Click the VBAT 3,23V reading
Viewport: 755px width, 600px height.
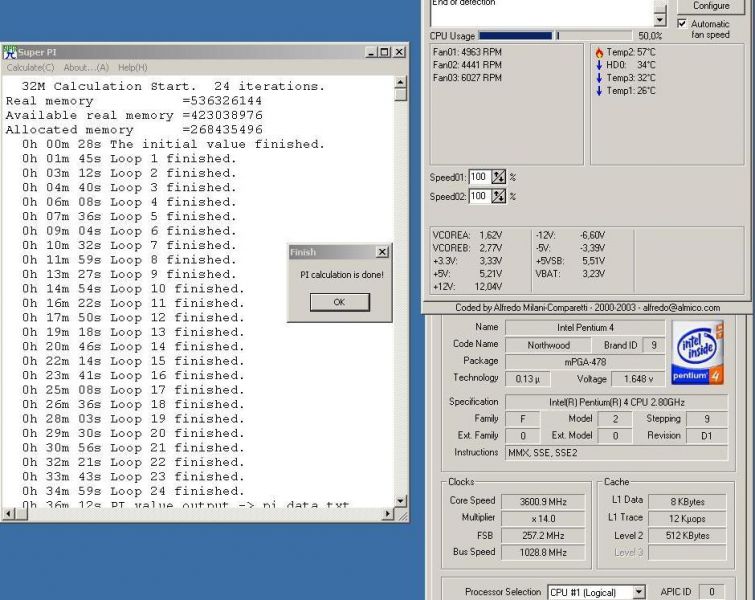coord(570,274)
